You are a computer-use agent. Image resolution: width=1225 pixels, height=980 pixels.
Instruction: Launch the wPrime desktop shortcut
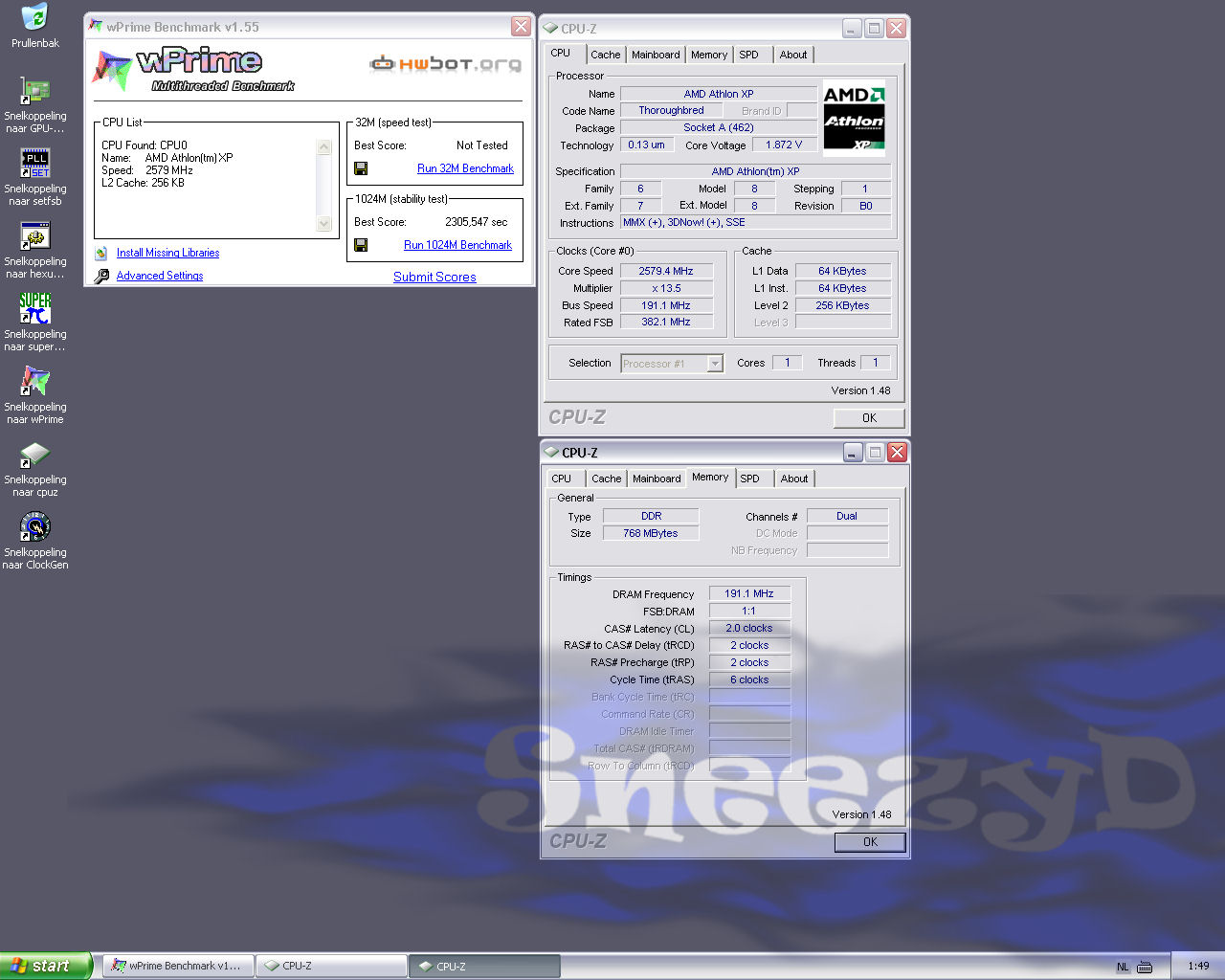[34, 381]
